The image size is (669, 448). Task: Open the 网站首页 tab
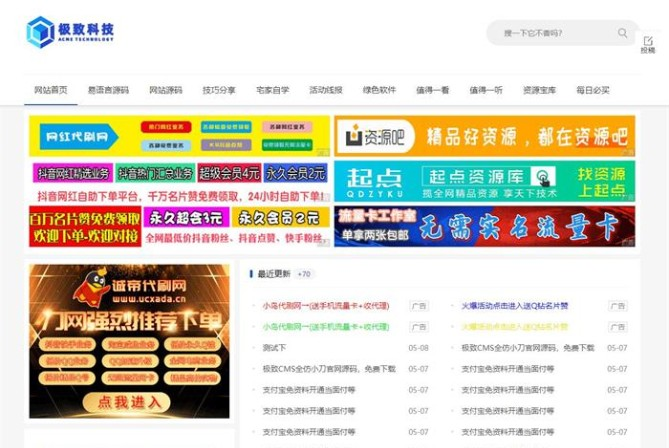pos(50,90)
